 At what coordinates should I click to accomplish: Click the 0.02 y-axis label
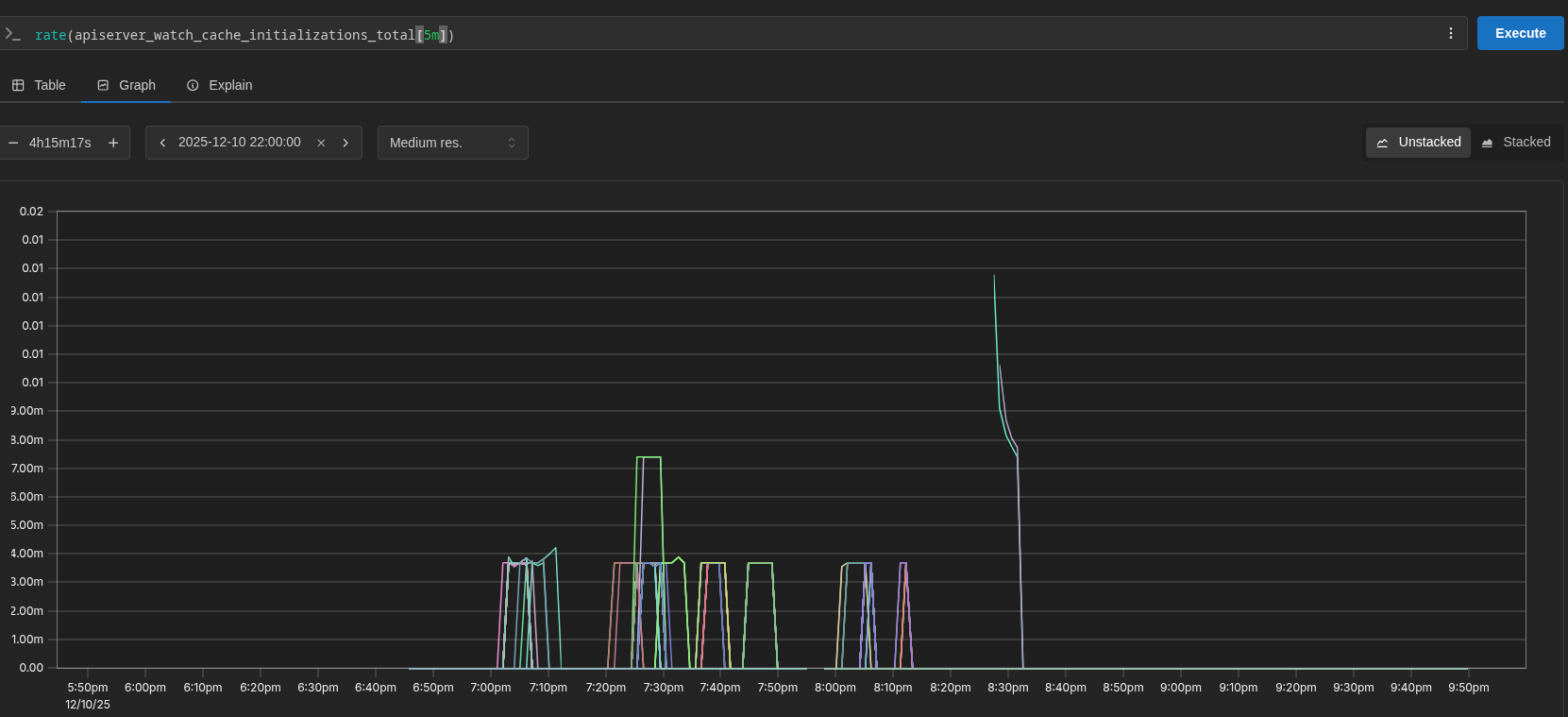coord(31,212)
